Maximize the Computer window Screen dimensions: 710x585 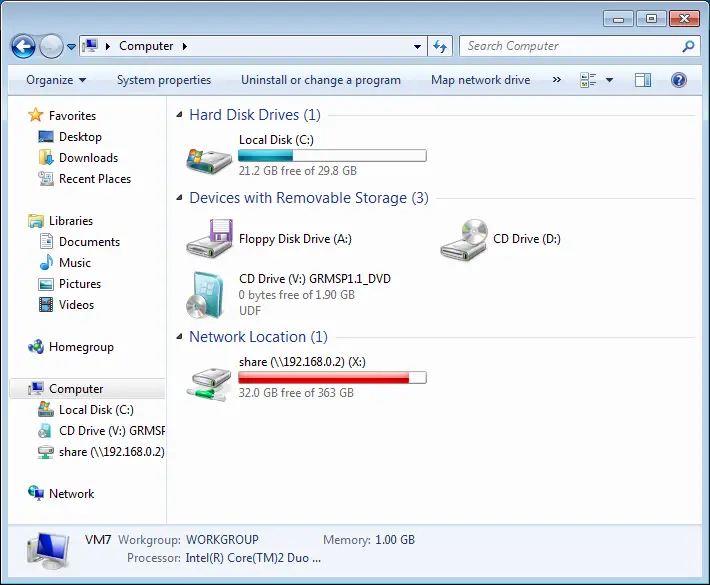point(651,19)
